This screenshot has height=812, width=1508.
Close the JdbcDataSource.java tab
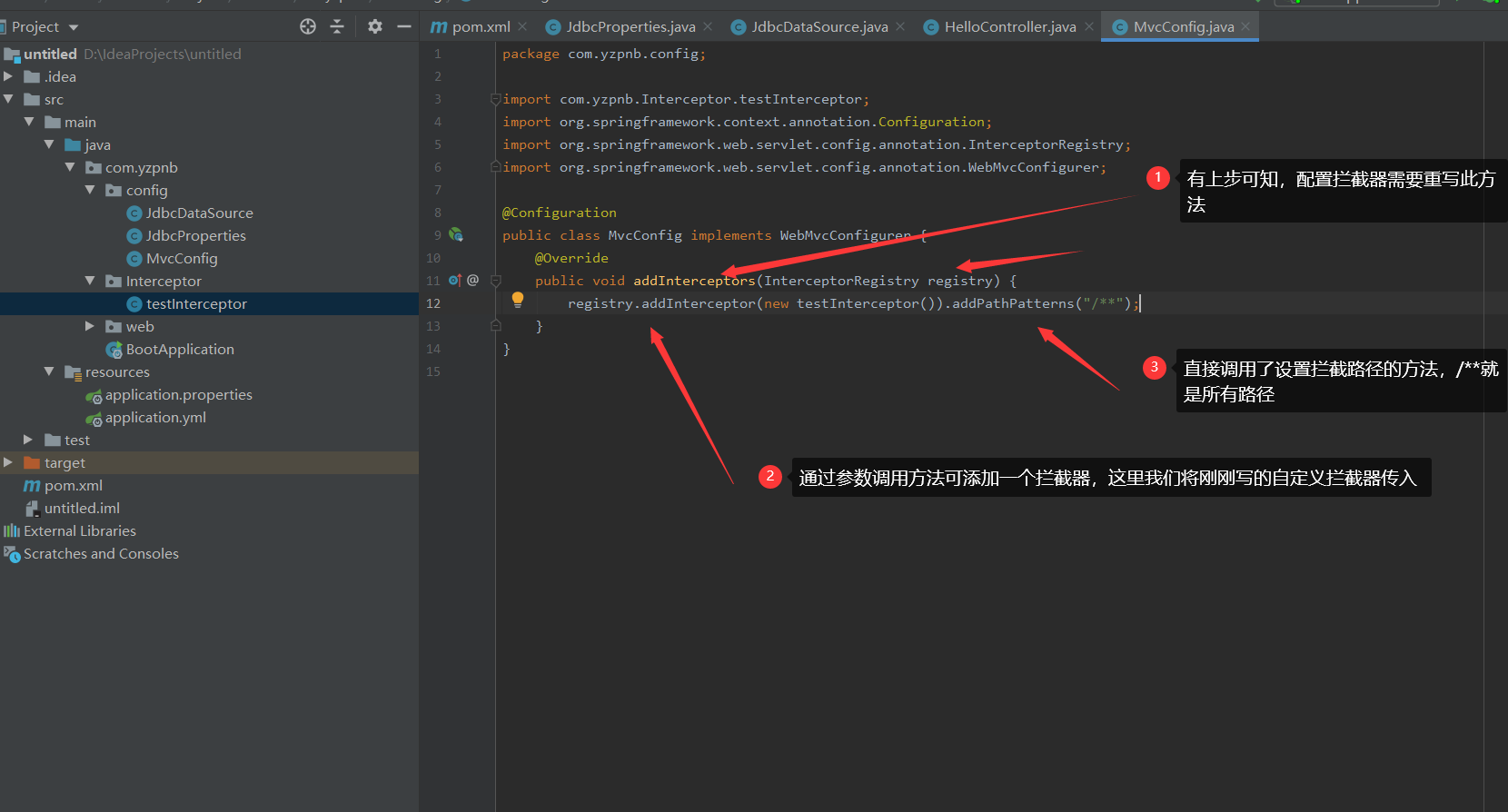[900, 26]
